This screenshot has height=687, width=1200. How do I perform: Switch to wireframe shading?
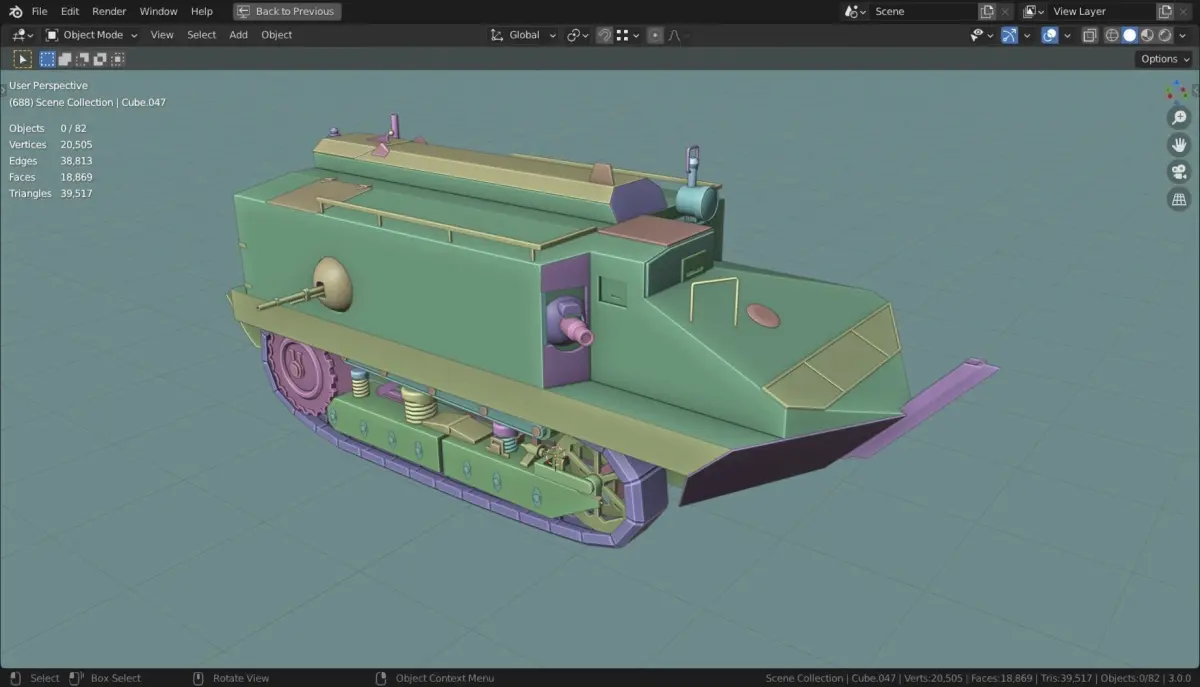[1112, 35]
